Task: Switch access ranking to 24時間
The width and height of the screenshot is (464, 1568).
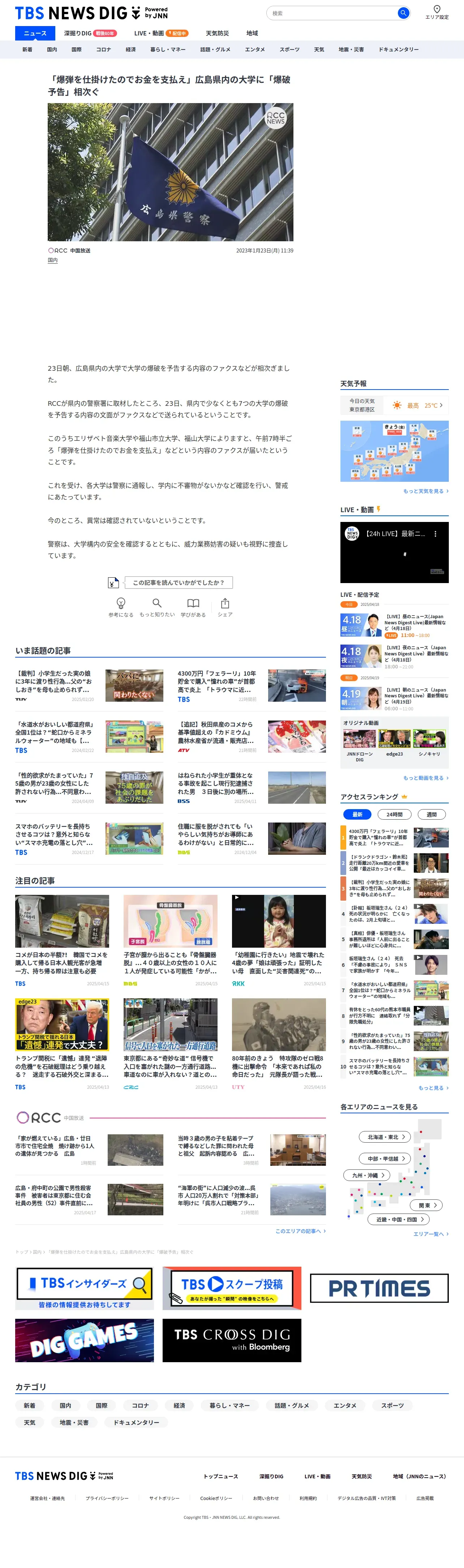Action: (x=394, y=815)
